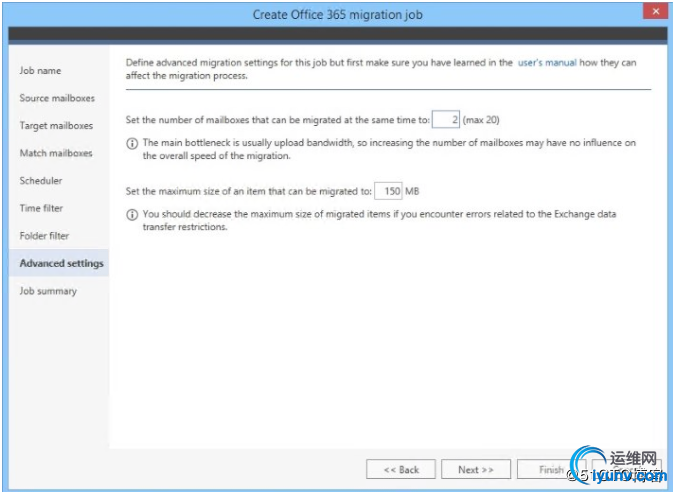Select the Target mailboxes step
The height and width of the screenshot is (492, 673).
(56, 125)
